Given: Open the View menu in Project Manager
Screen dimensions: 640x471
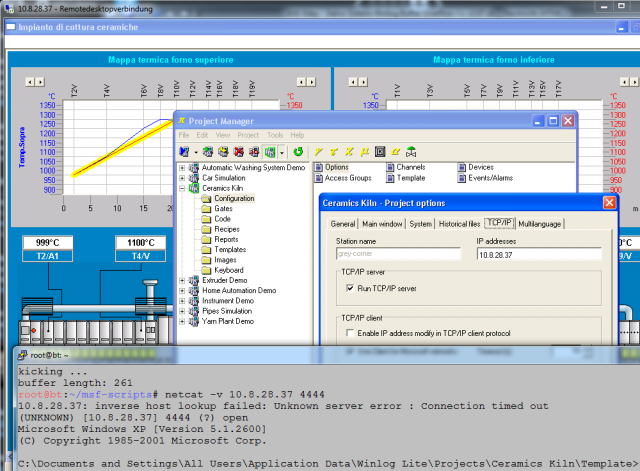Looking at the screenshot, I should [223, 135].
